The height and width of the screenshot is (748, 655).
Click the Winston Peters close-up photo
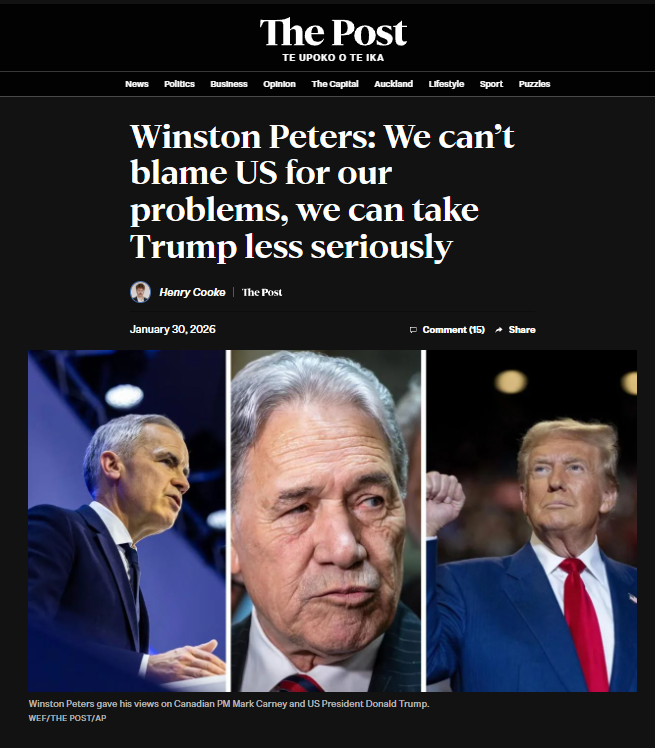click(326, 521)
